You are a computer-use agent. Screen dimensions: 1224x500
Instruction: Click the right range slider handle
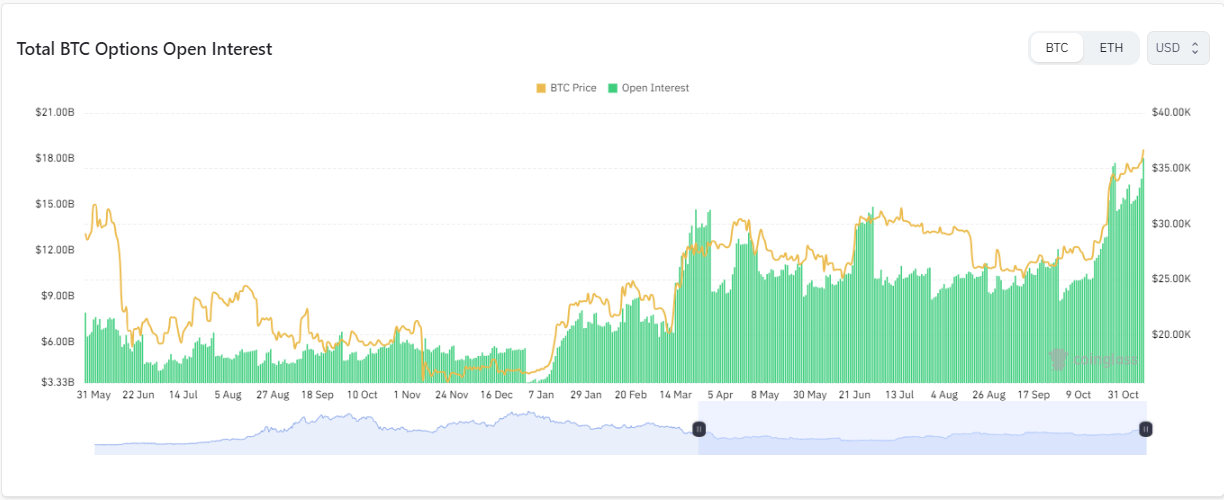tap(1146, 429)
